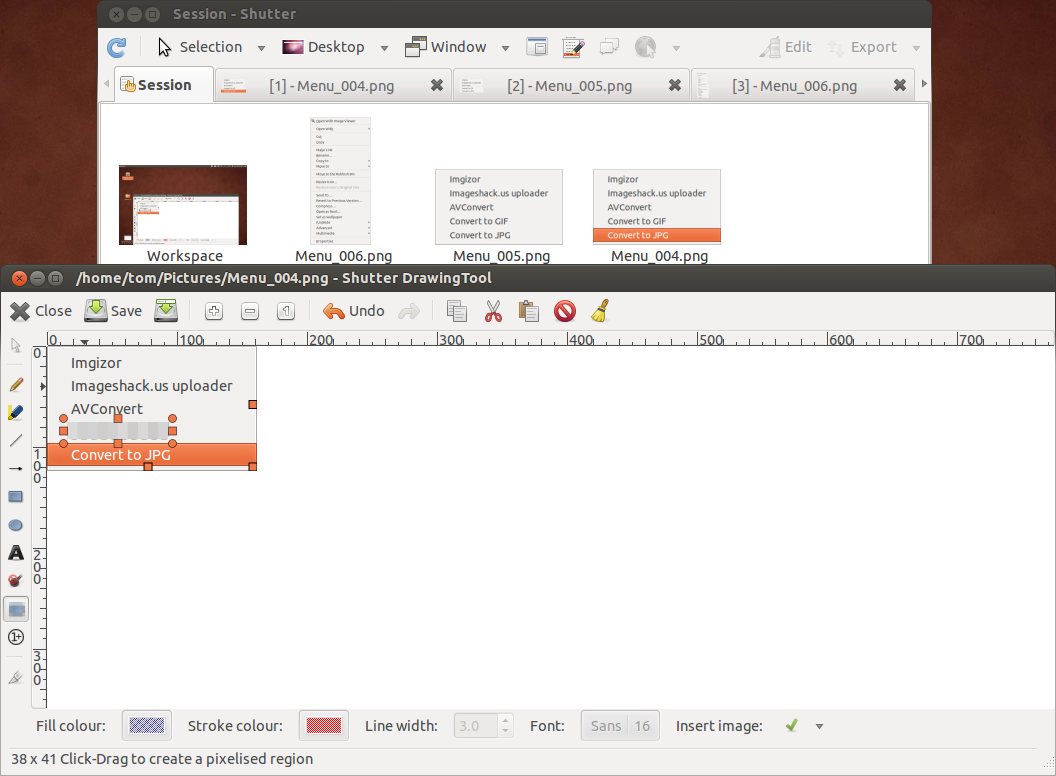Pick the ellipse drawing tool
Viewport: 1056px width, 776px height.
(16, 525)
